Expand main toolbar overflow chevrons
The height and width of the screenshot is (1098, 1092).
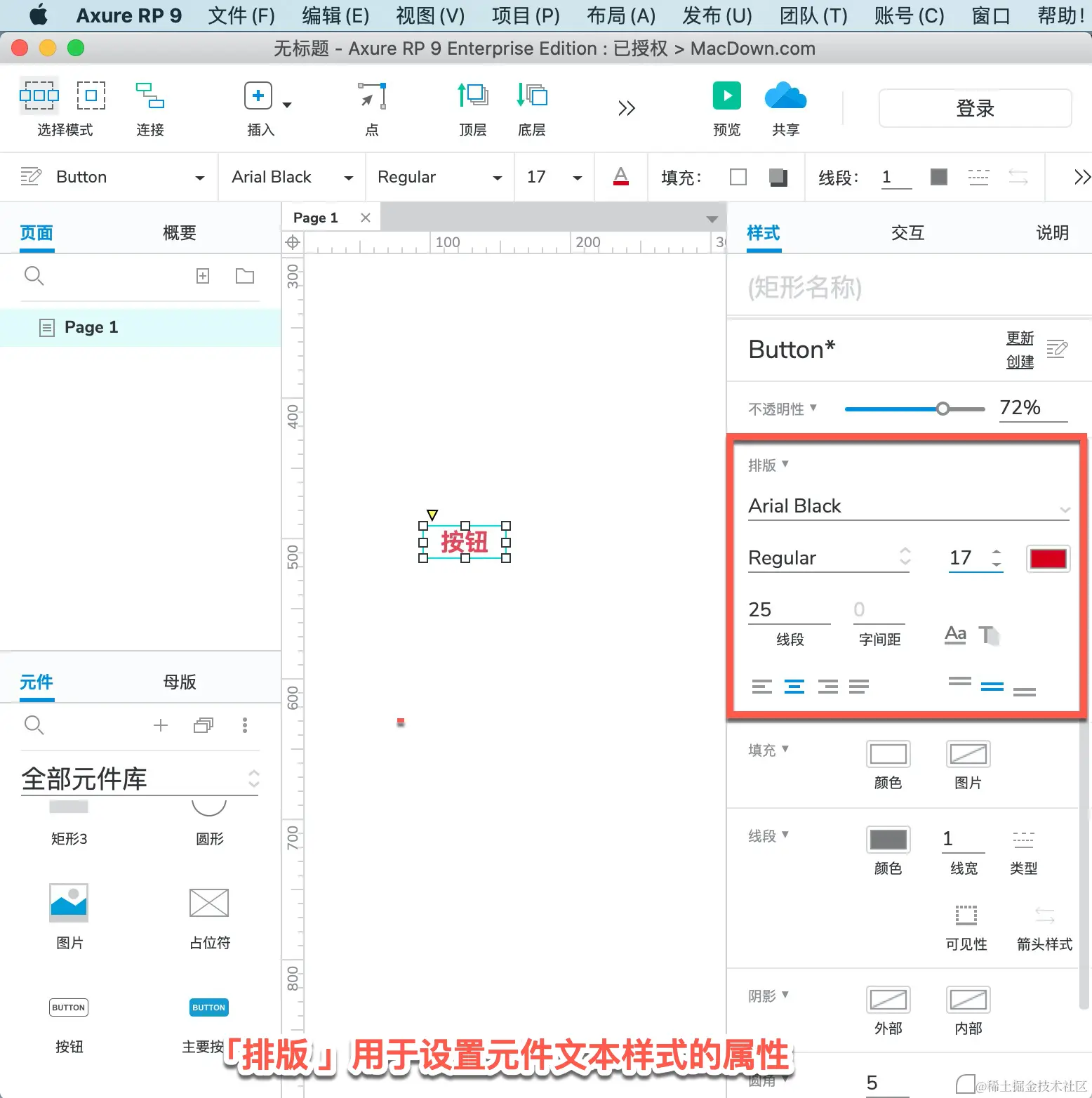(626, 108)
